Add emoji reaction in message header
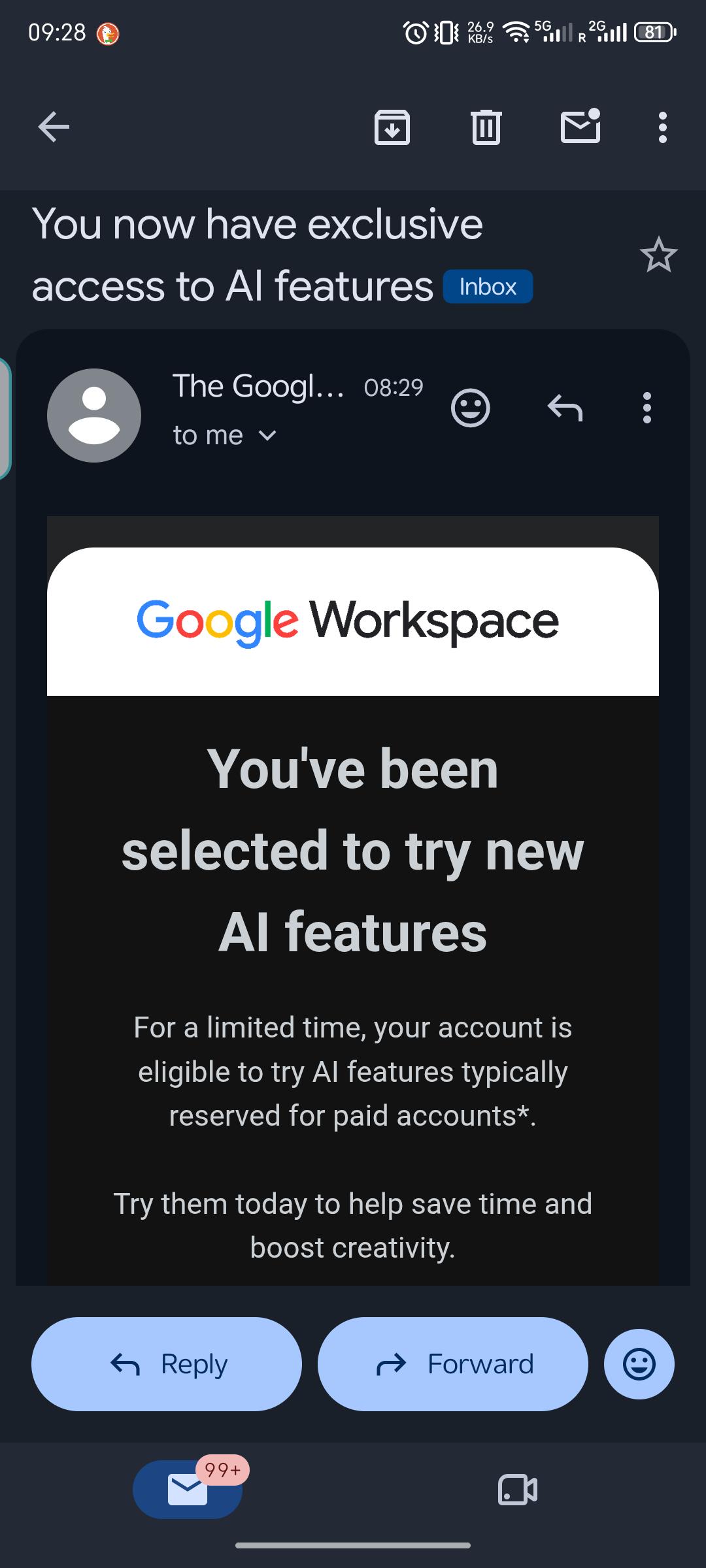 (470, 408)
